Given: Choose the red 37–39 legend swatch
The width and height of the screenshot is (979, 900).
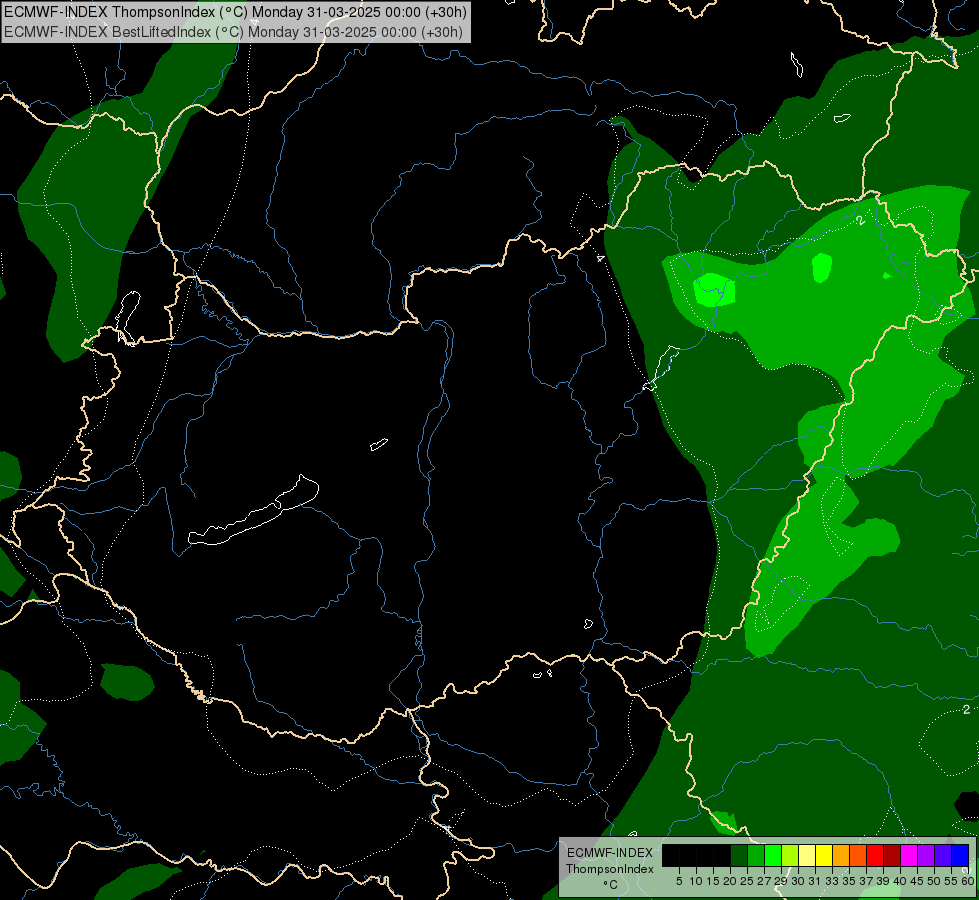Looking at the screenshot, I should click(x=875, y=855).
